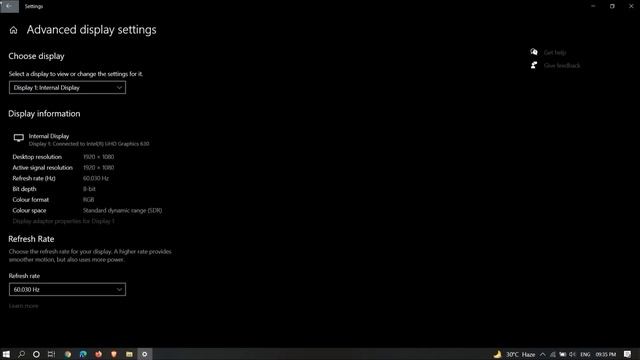The image size is (640, 360).
Task: Click the active Settings gear on taskbar
Action: click(x=144, y=354)
